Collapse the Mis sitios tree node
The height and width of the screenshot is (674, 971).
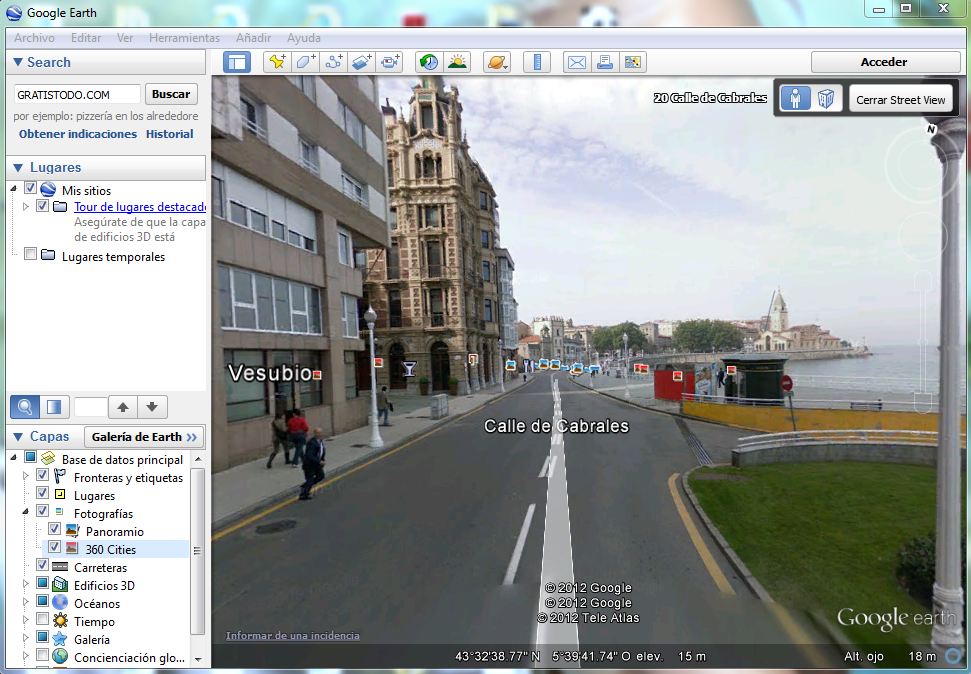pyautogui.click(x=14, y=189)
